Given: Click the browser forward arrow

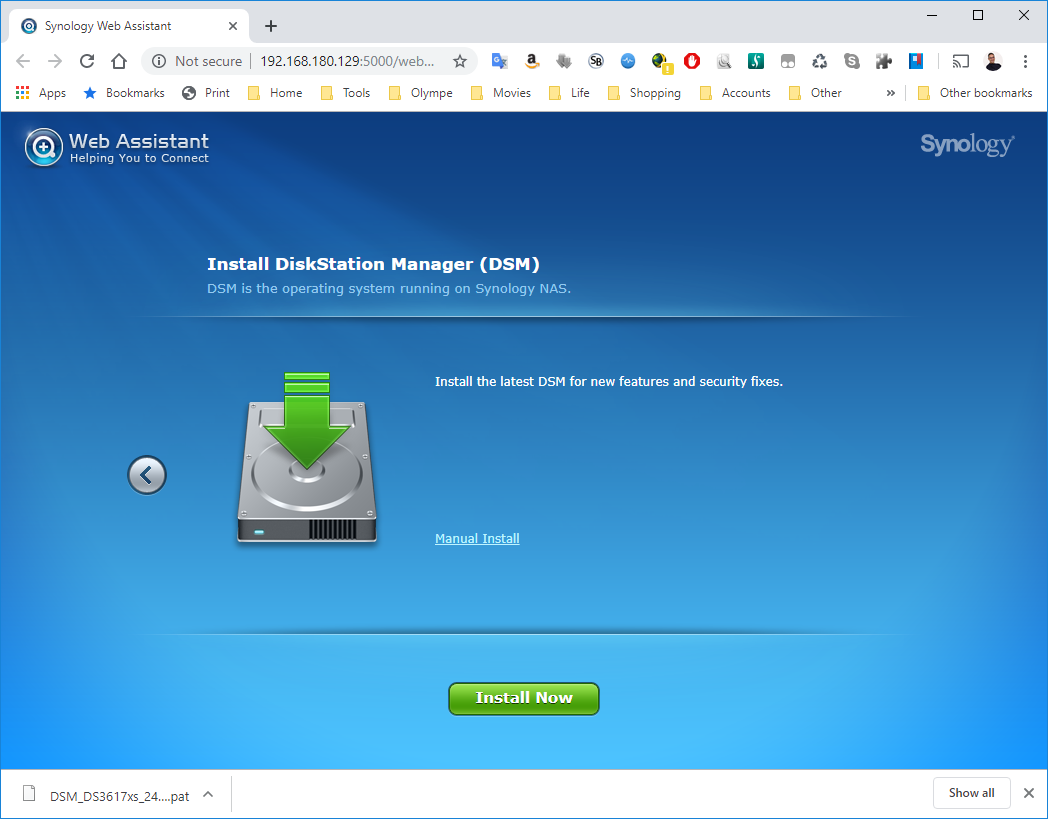Looking at the screenshot, I should 55,61.
